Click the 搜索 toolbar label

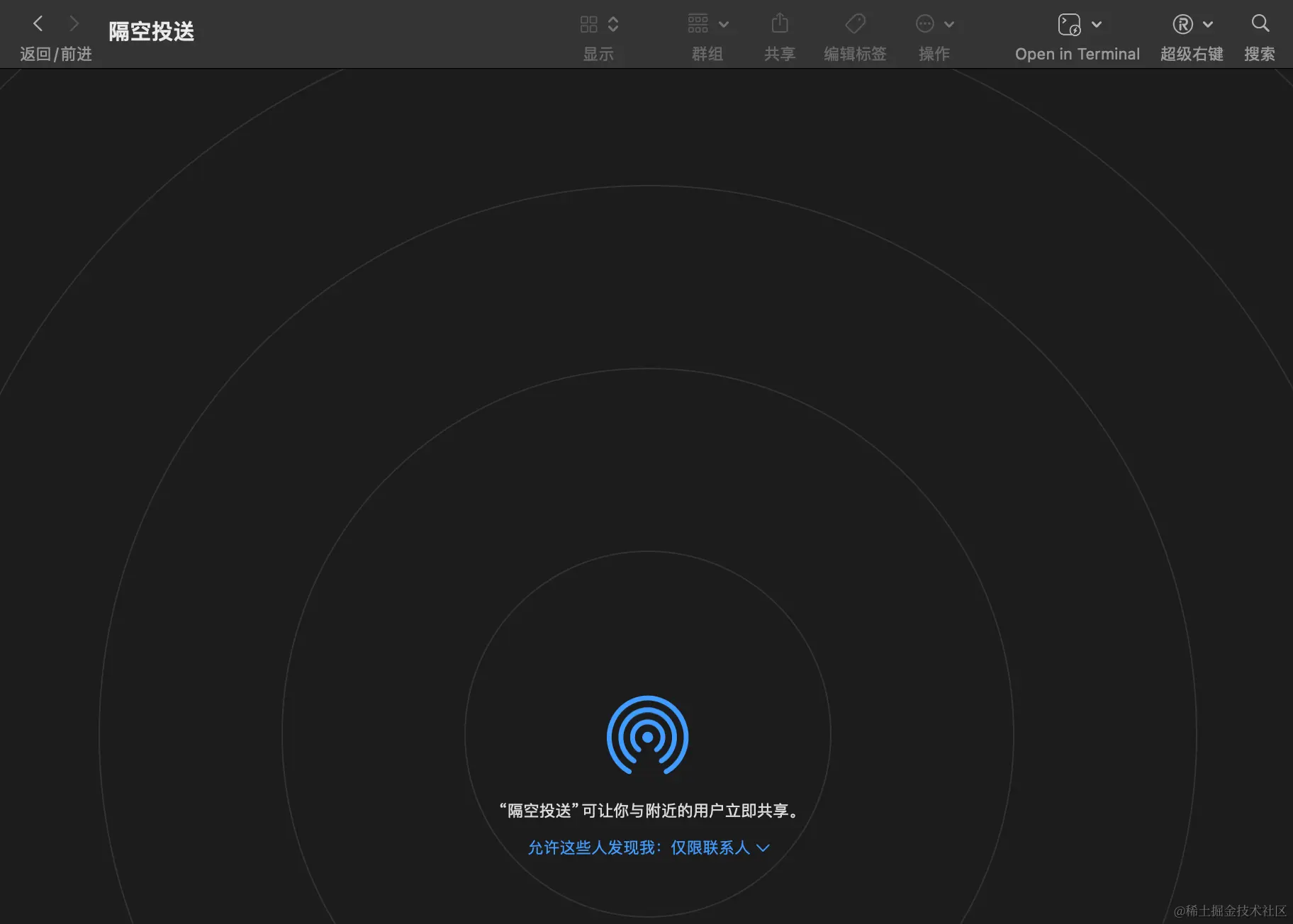1260,54
